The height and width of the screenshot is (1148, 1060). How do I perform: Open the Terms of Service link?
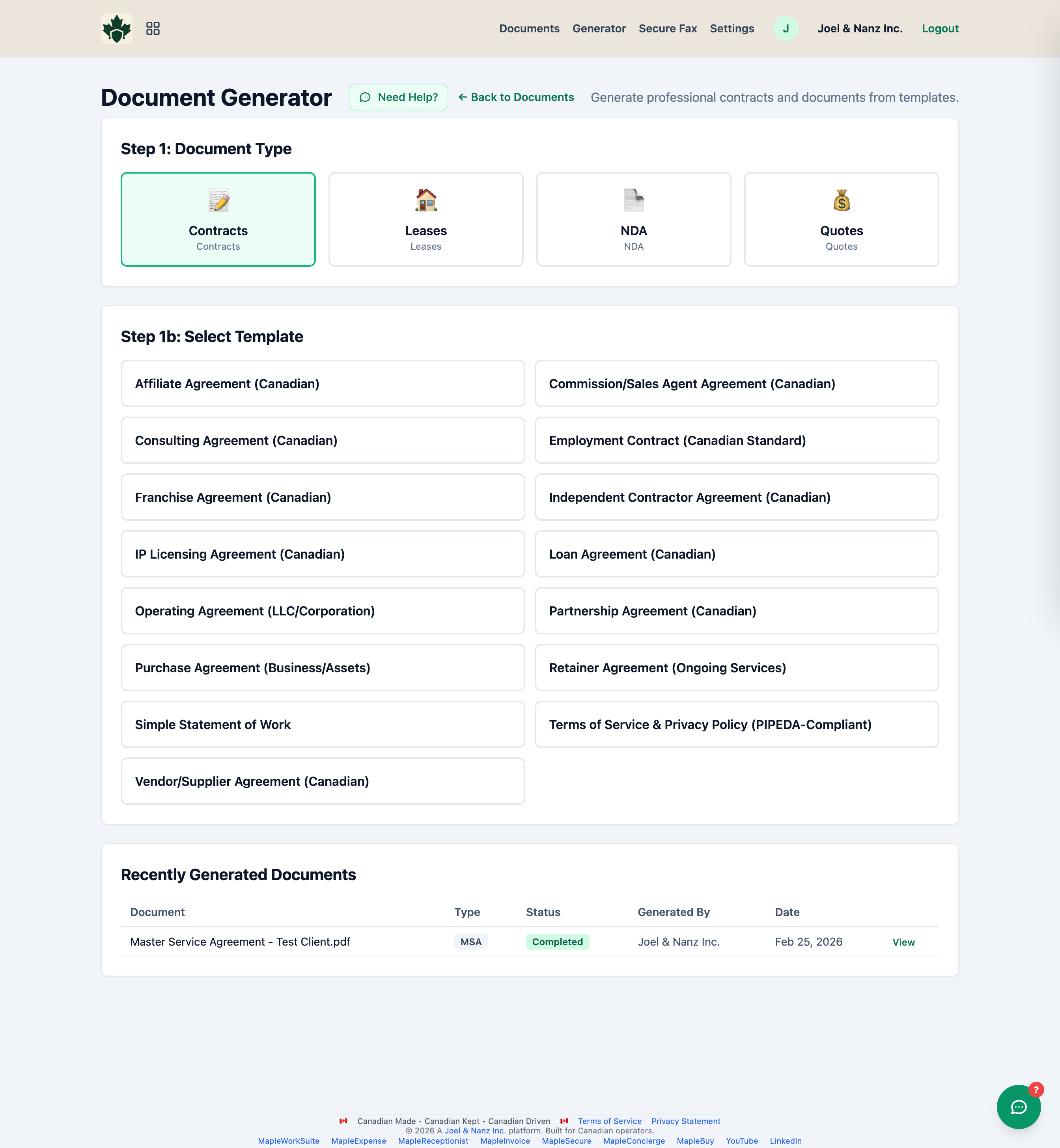[610, 1121]
